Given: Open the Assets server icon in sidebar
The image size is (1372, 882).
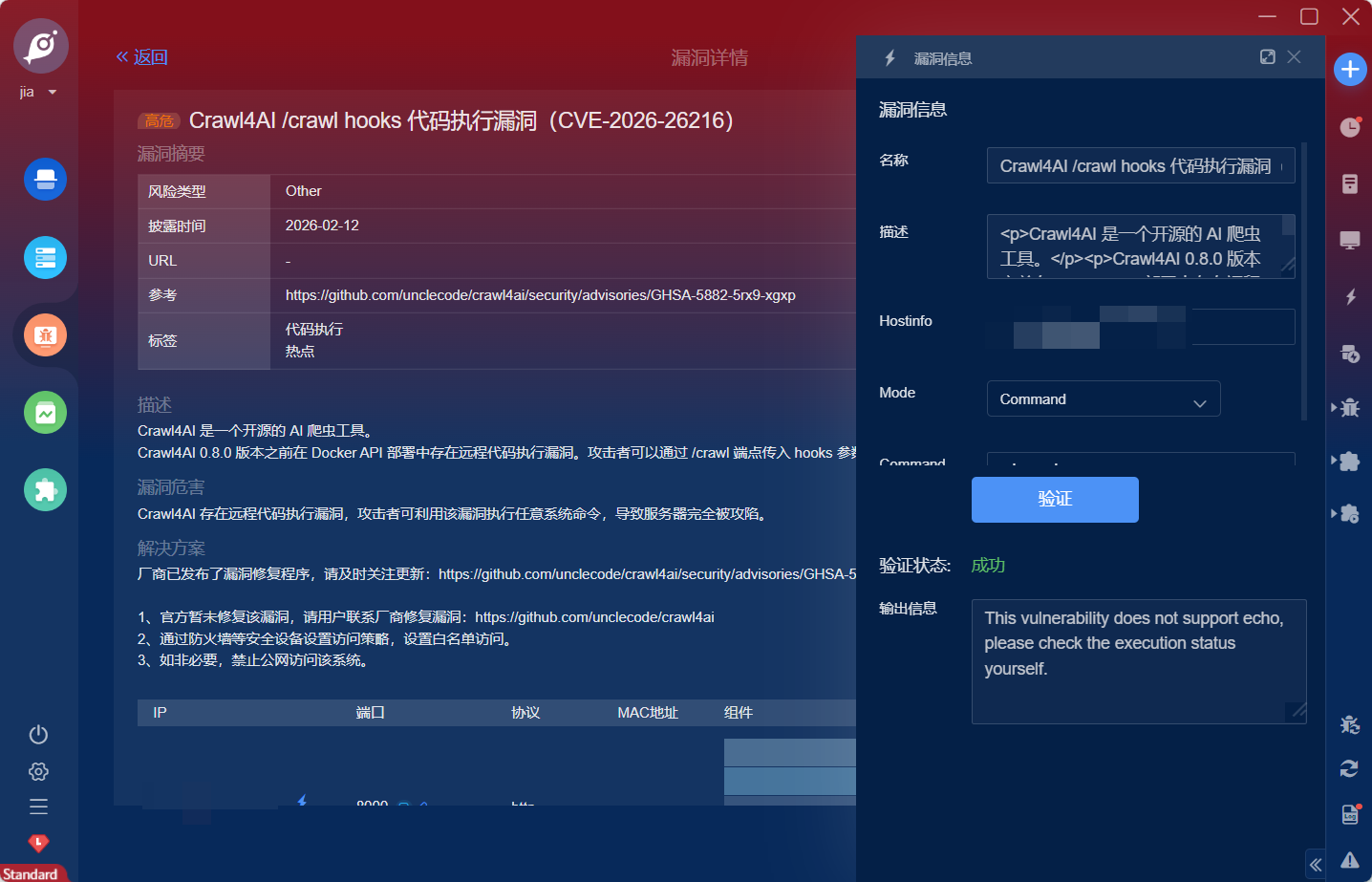Looking at the screenshot, I should [45, 258].
